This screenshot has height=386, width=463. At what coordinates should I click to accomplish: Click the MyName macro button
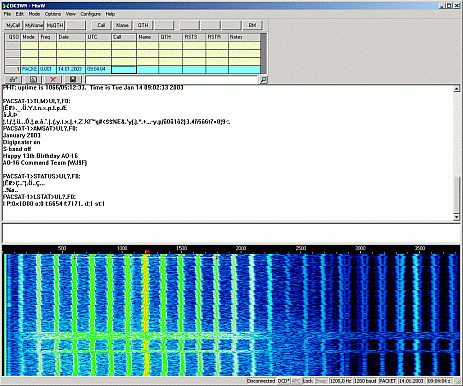pos(34,25)
